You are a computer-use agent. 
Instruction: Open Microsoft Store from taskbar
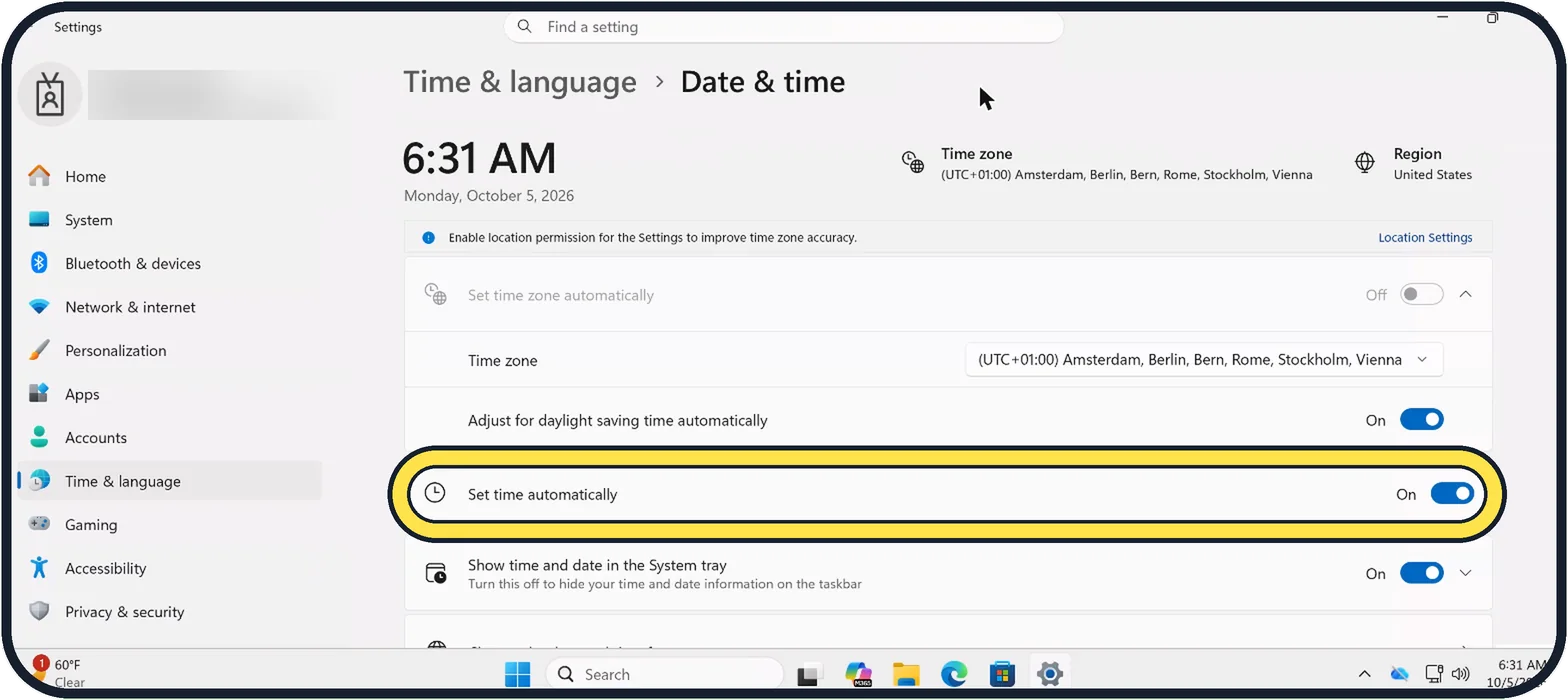point(1002,674)
